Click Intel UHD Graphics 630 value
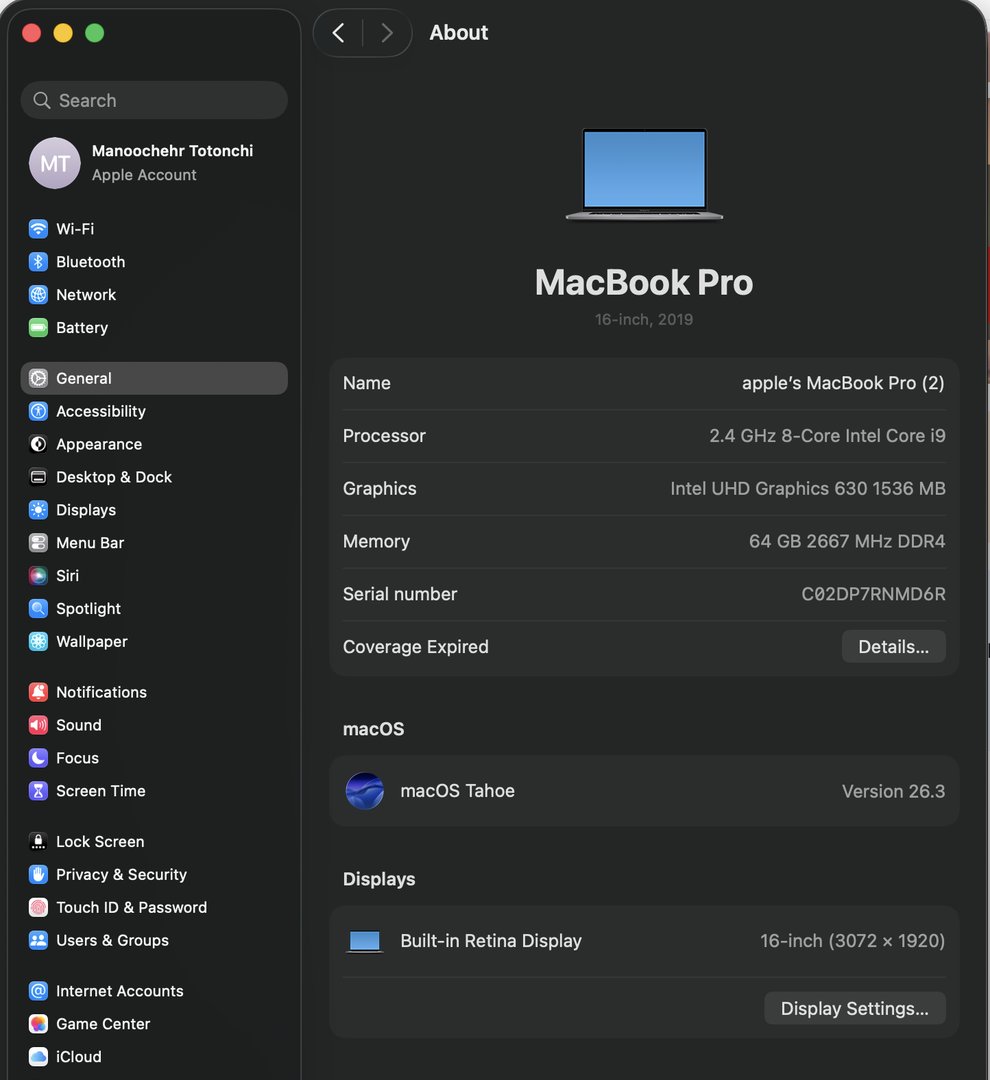 (x=808, y=488)
